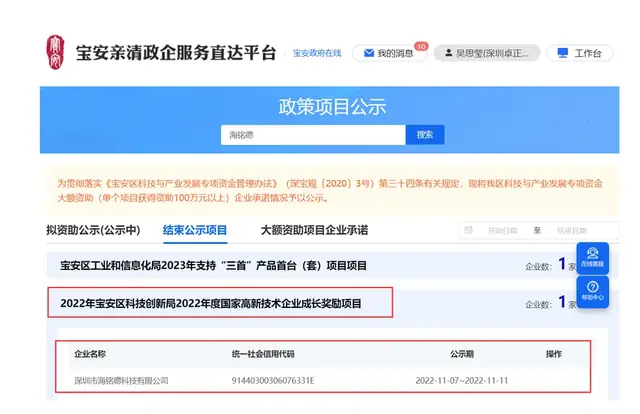Click 企业名称 column header
The height and width of the screenshot is (414, 640).
tap(90, 354)
